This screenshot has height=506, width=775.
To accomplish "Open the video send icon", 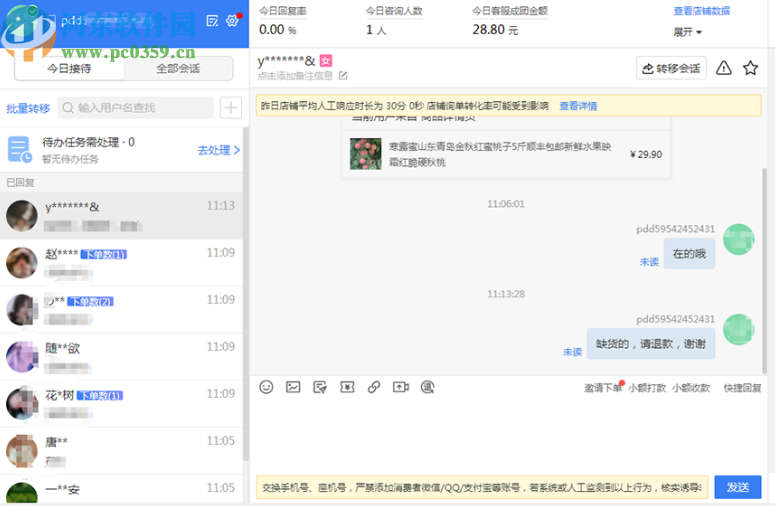I will tap(400, 387).
